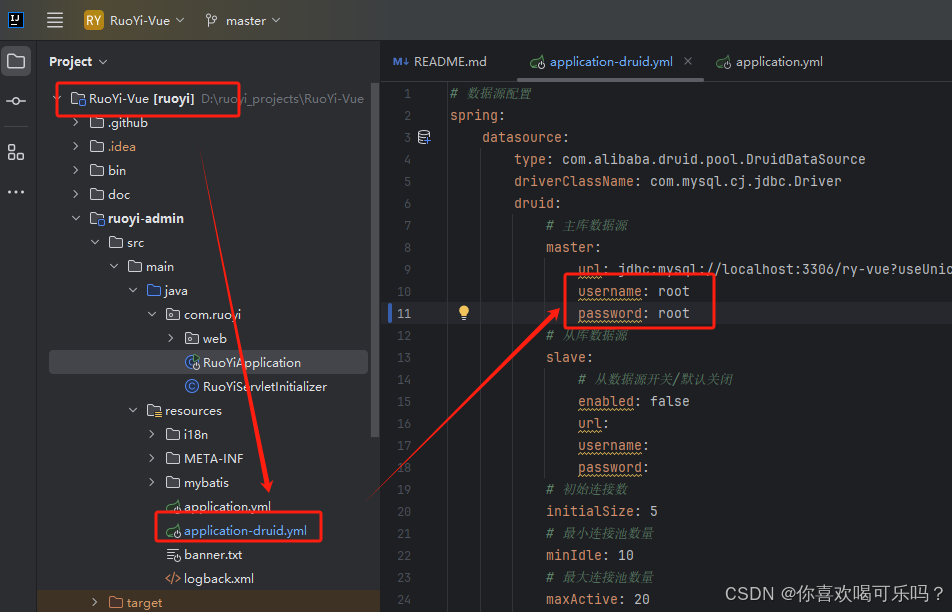Image resolution: width=952 pixels, height=612 pixels.
Task: Click 'minIdle: 10' in the editor
Action: [590, 555]
